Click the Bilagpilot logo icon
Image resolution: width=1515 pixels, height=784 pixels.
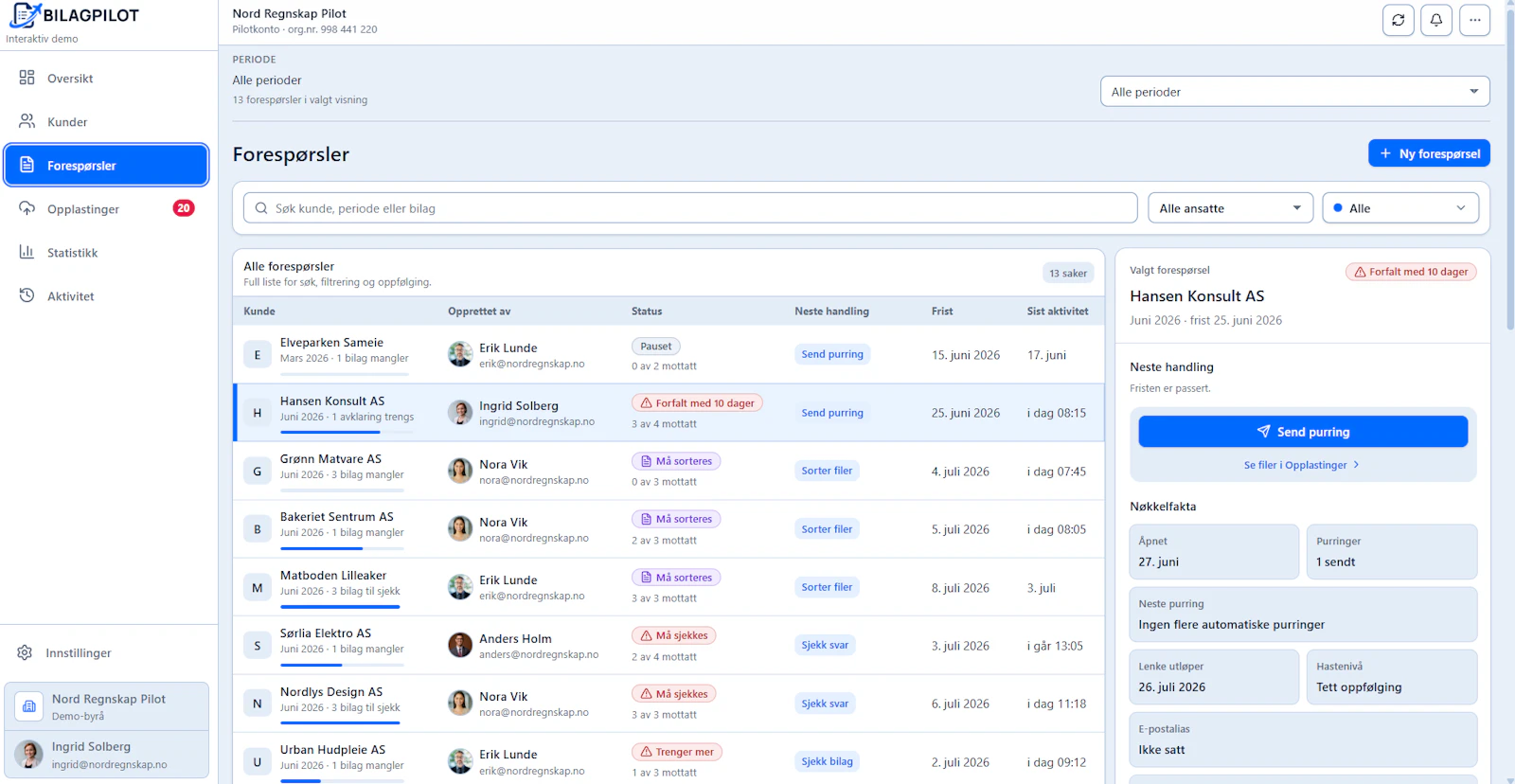tap(25, 15)
